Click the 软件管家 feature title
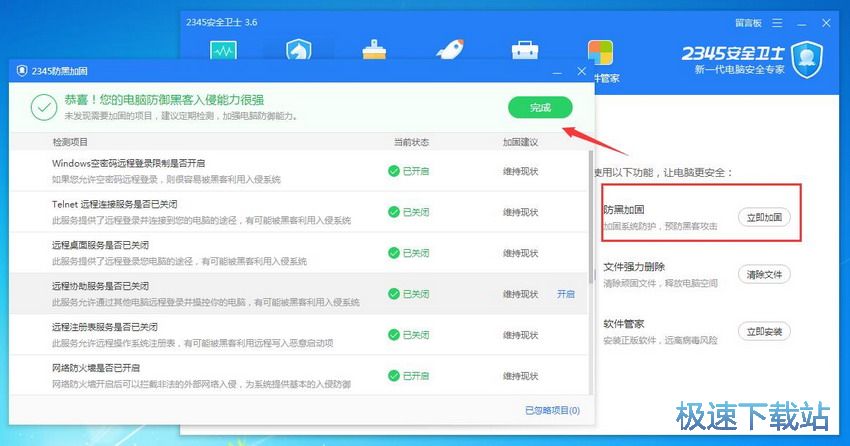The image size is (850, 446). pos(624,324)
